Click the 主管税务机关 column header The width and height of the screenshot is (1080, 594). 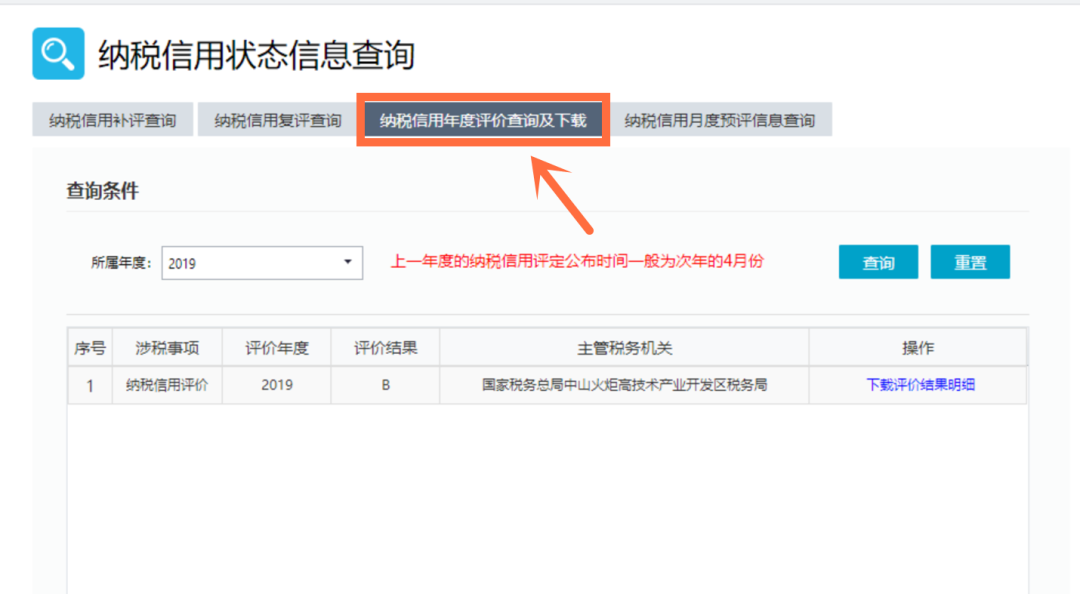click(x=624, y=348)
